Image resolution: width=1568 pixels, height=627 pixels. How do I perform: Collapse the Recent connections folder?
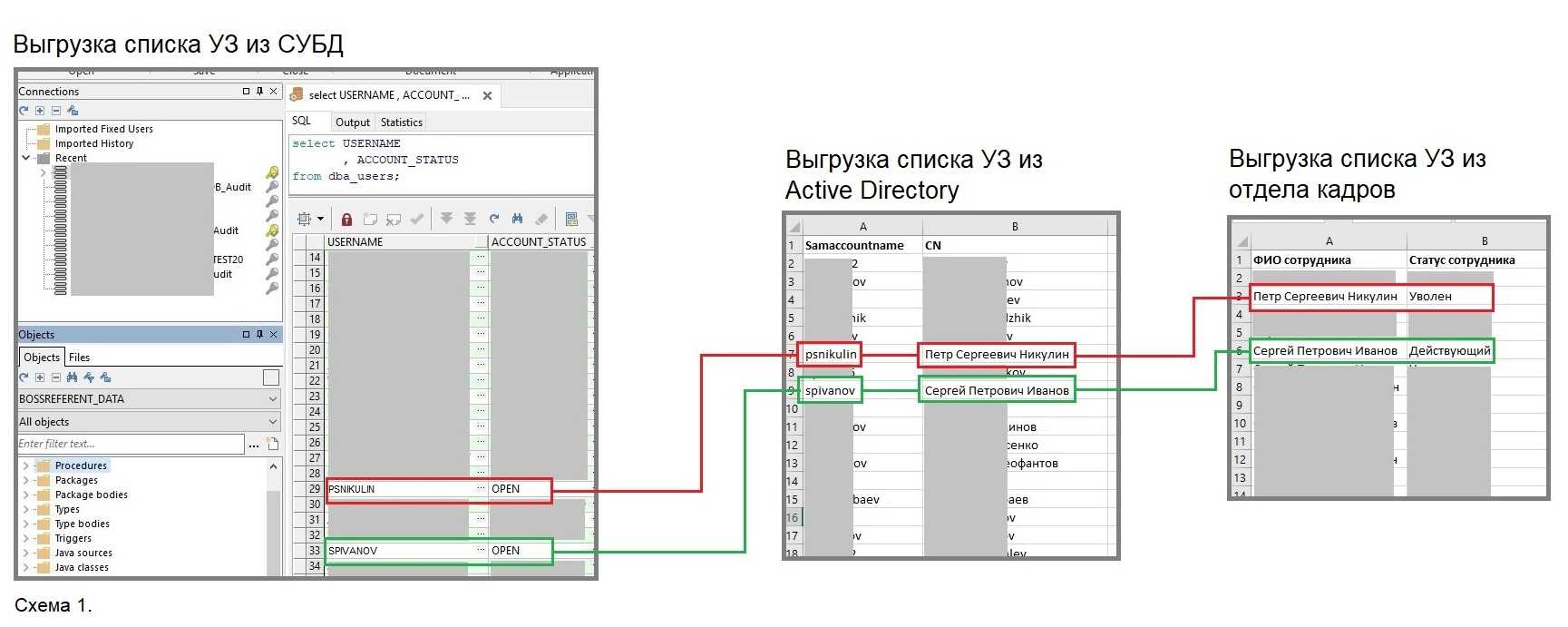pyautogui.click(x=26, y=158)
